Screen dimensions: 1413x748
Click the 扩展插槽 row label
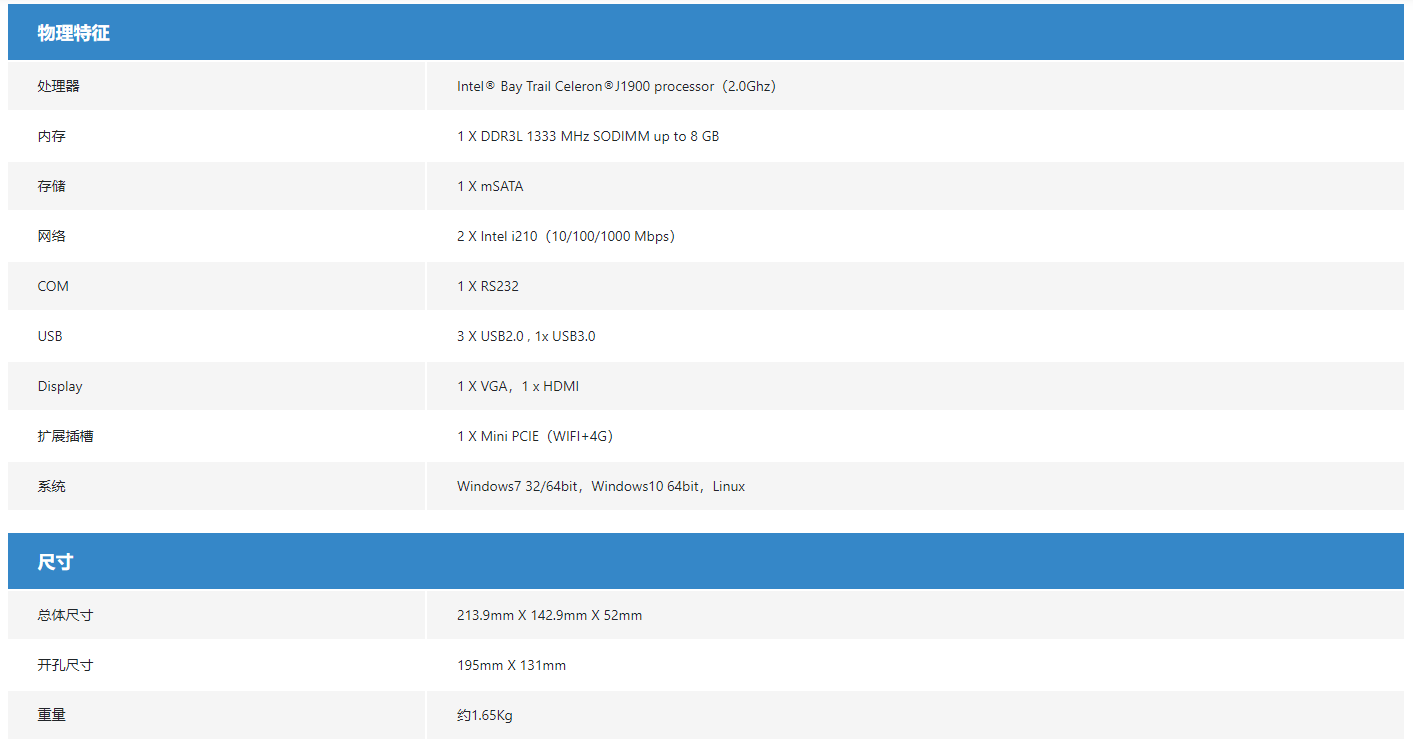(x=65, y=436)
